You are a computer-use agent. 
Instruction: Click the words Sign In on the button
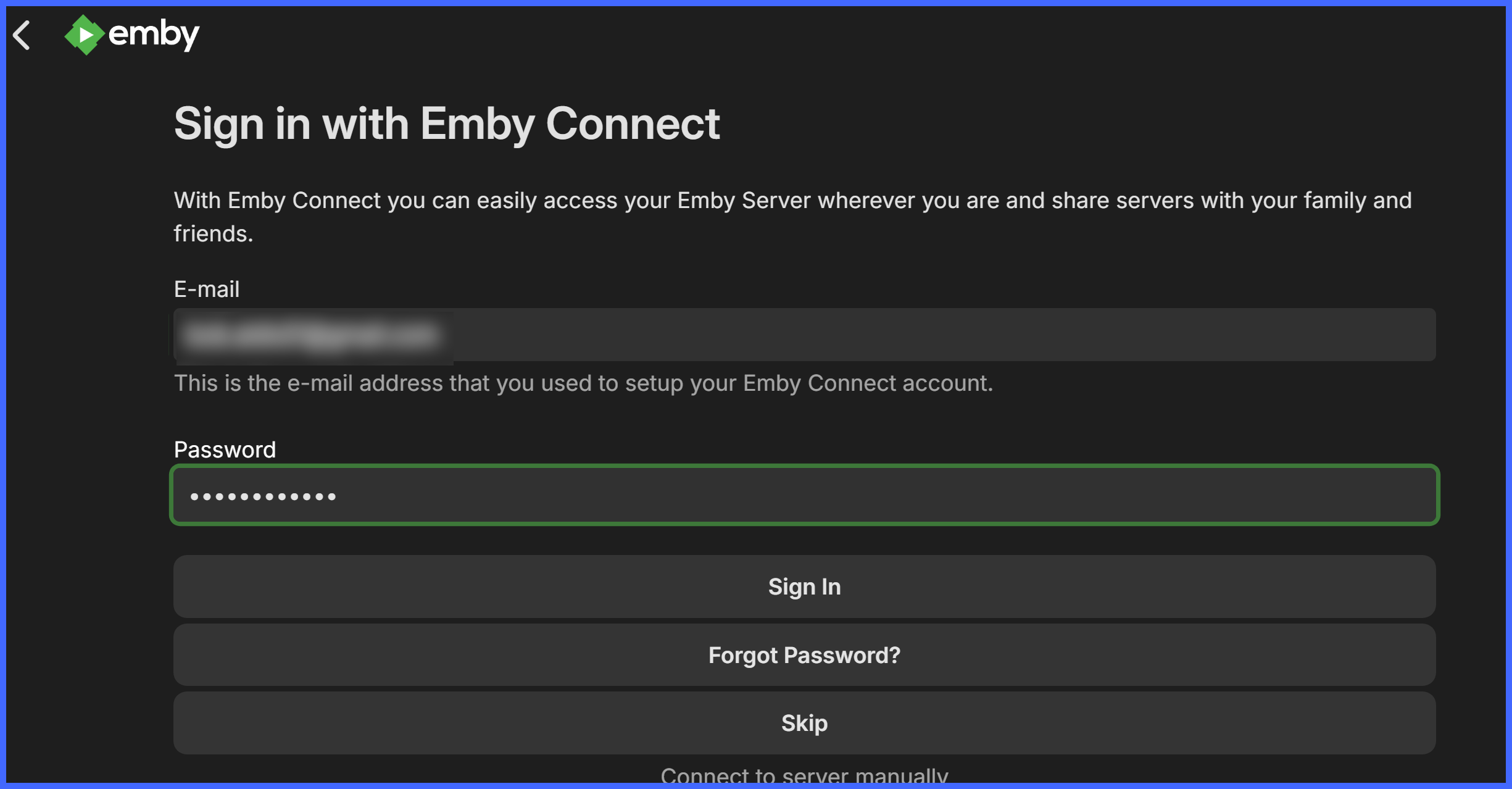804,587
